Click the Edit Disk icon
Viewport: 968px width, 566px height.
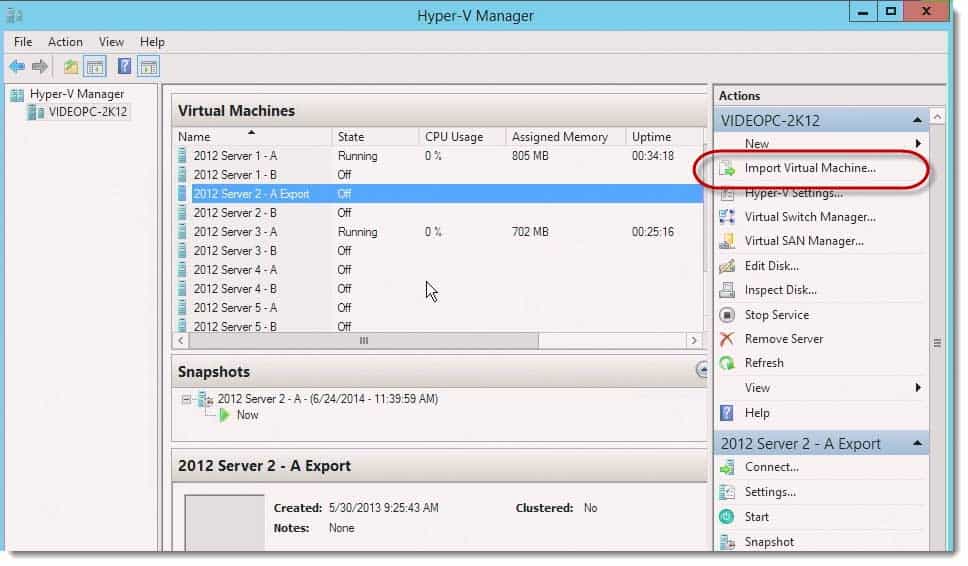(727, 265)
